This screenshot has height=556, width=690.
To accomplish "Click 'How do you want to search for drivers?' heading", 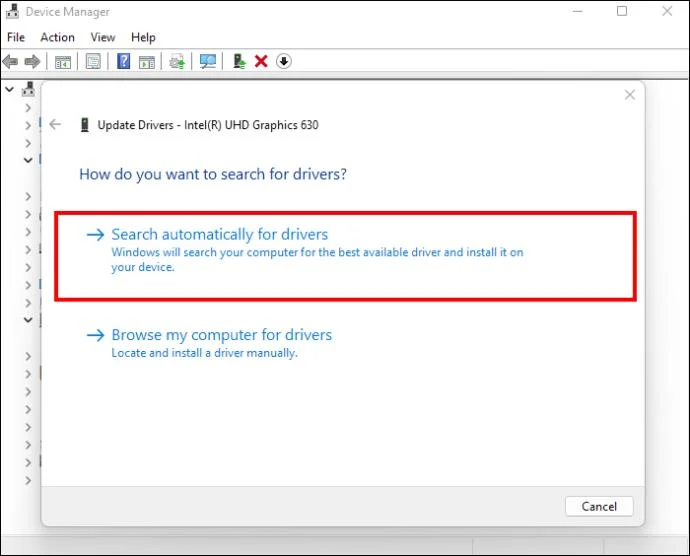I will coord(213,174).
